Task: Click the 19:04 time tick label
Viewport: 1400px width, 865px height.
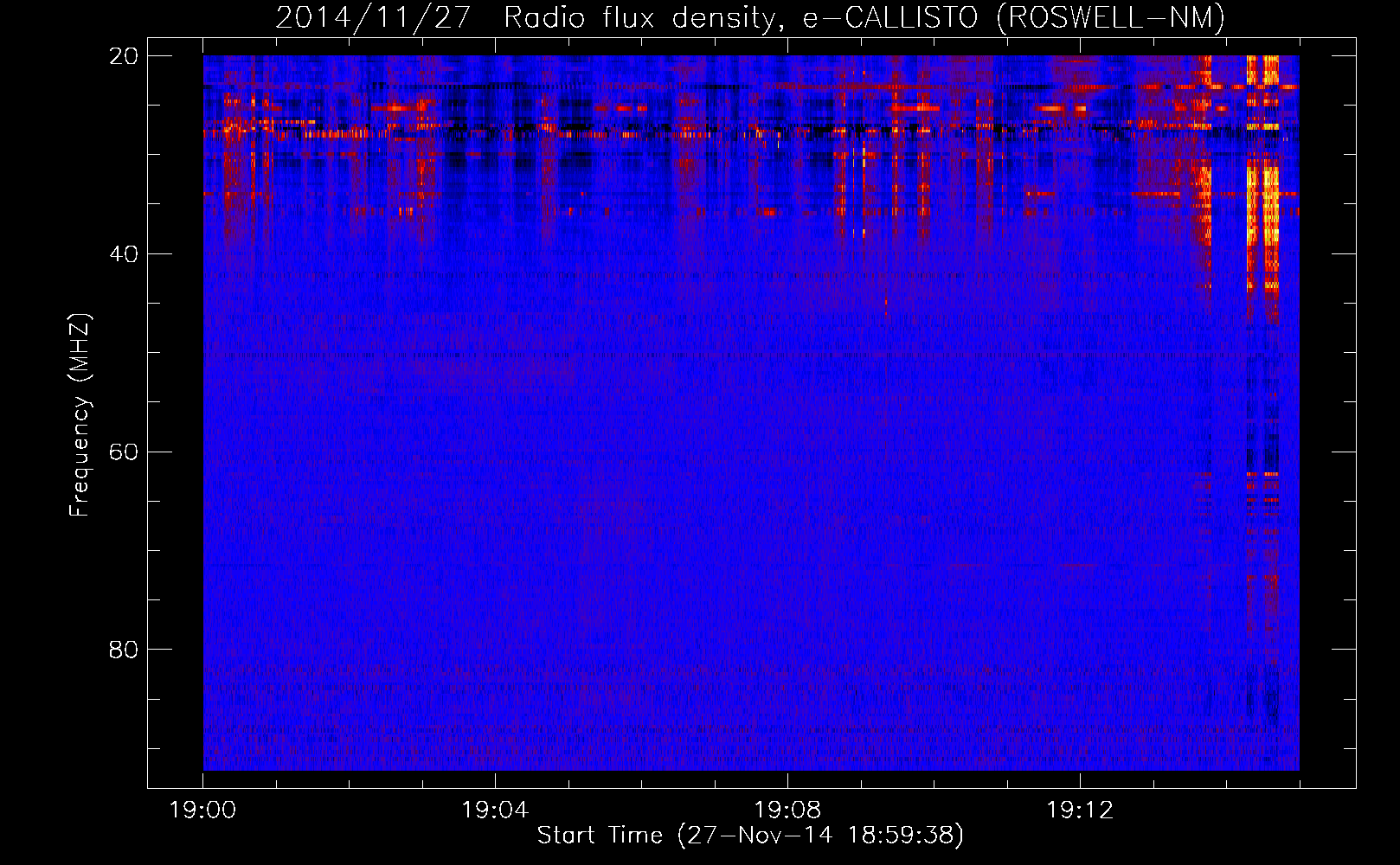Action: (495, 811)
